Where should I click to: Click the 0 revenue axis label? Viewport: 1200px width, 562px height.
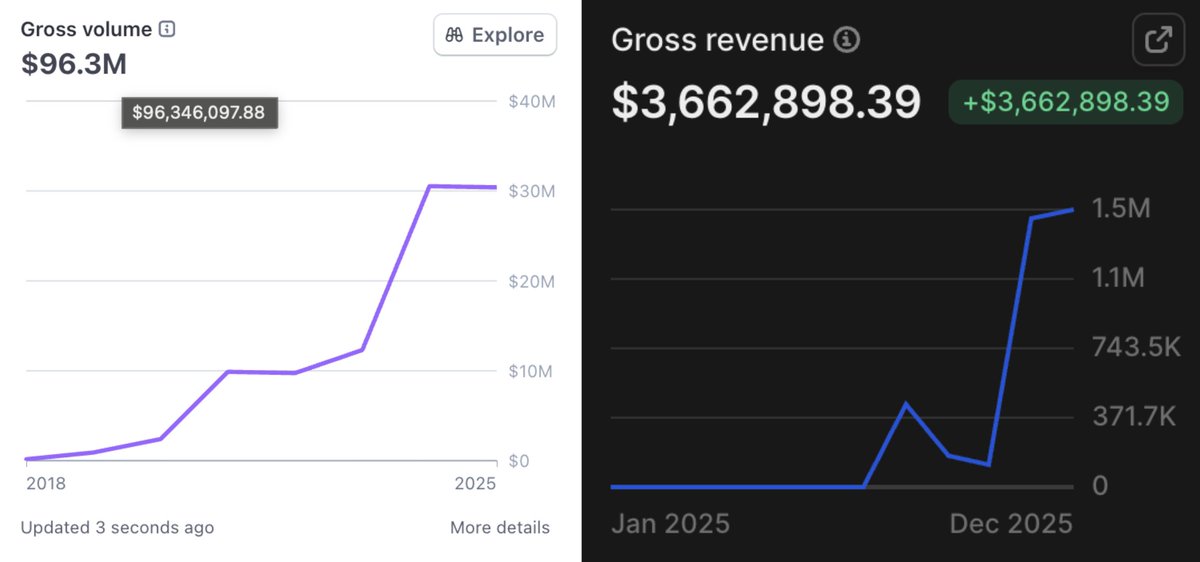tap(1100, 486)
